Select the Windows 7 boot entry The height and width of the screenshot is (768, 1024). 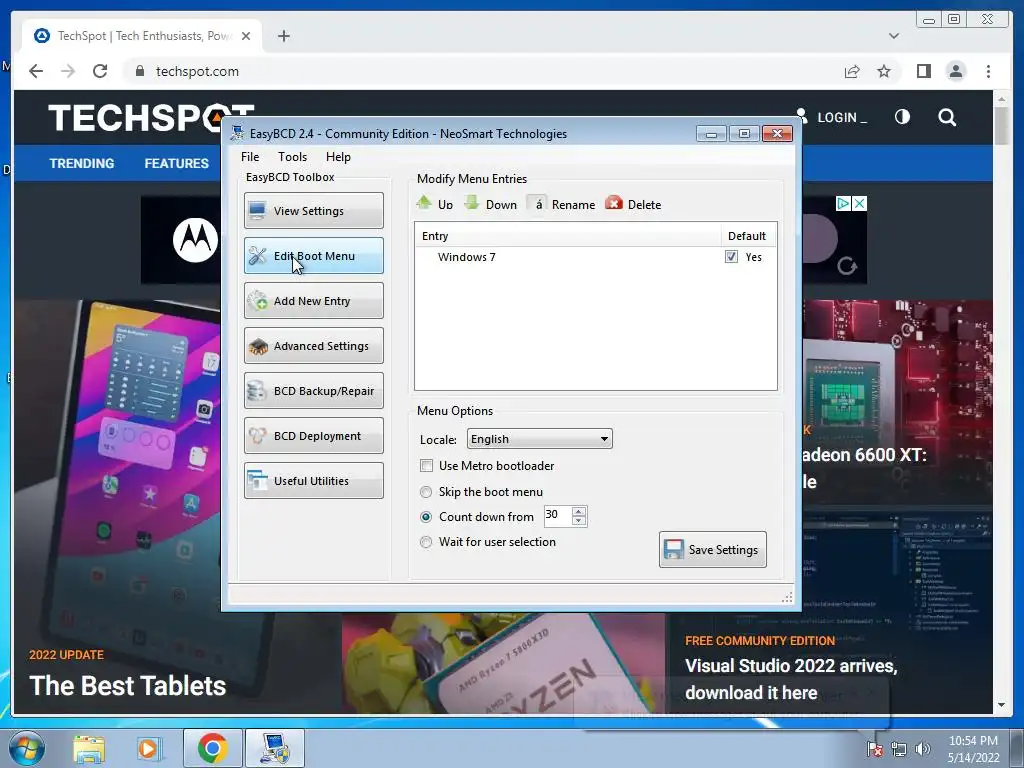tap(466, 257)
